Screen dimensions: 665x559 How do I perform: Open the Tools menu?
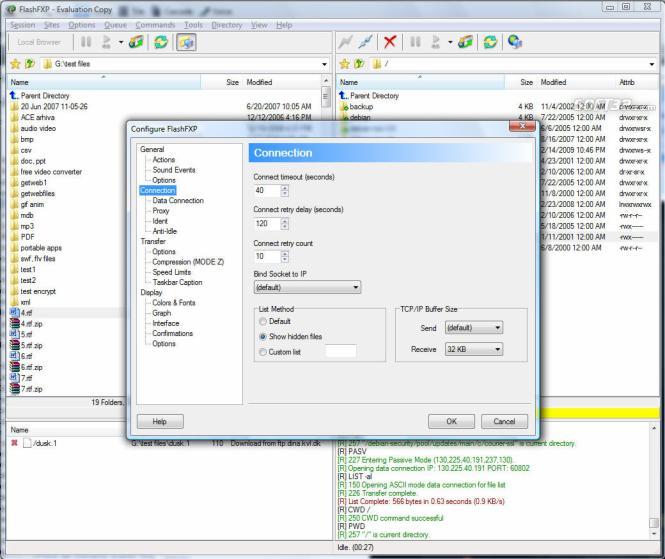193,25
